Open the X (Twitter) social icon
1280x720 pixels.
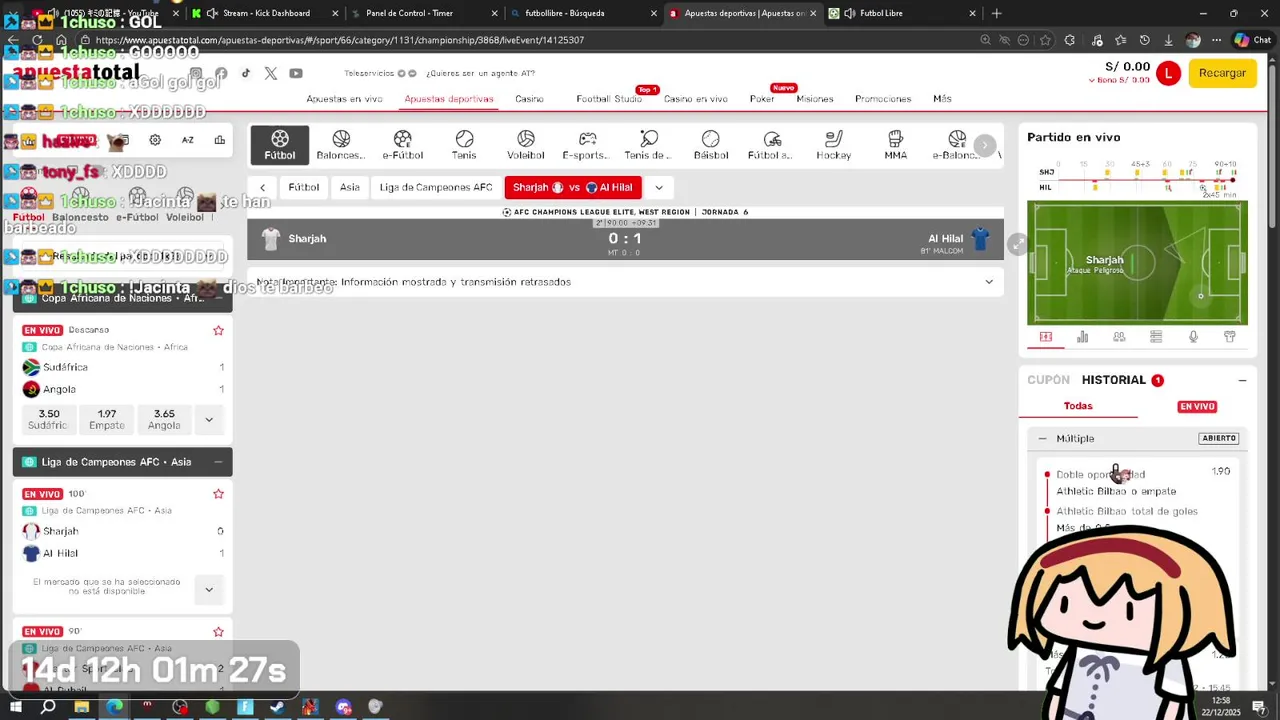click(x=271, y=73)
